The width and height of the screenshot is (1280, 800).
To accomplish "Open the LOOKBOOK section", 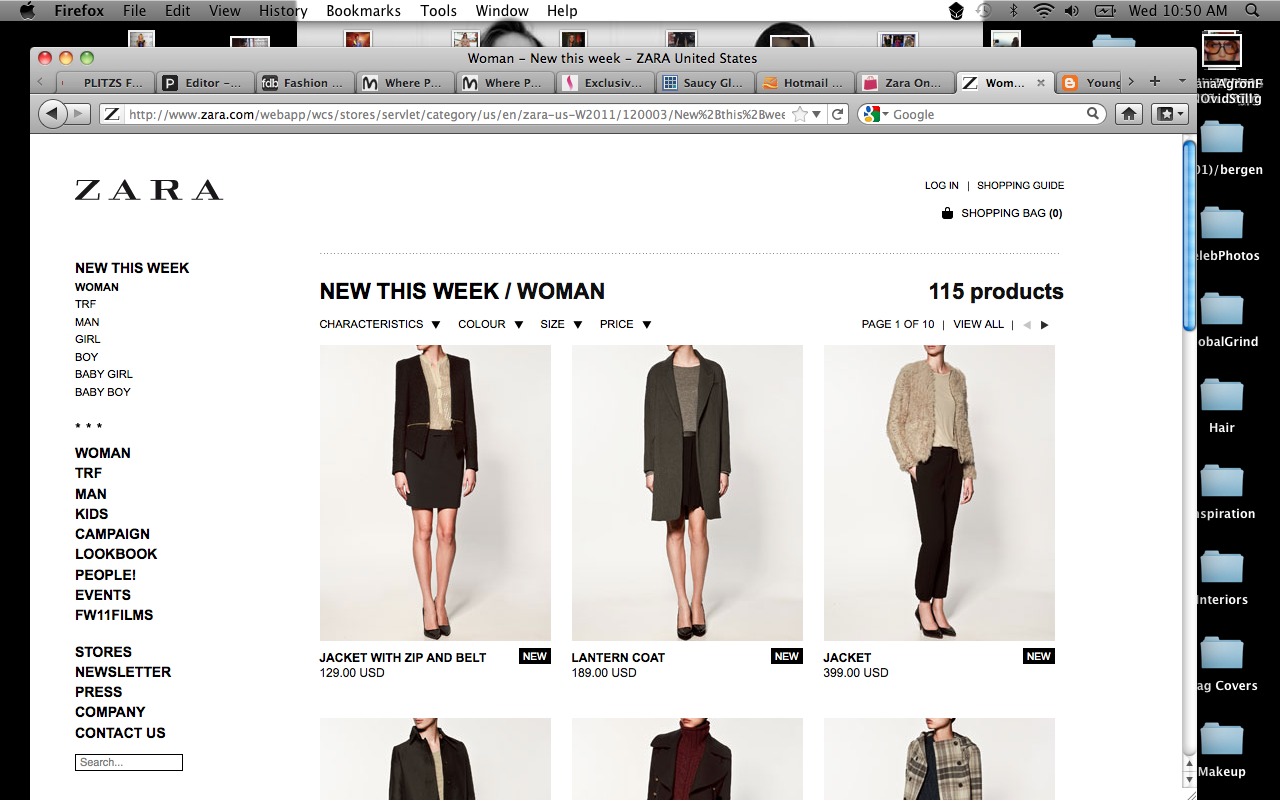I will [x=115, y=553].
